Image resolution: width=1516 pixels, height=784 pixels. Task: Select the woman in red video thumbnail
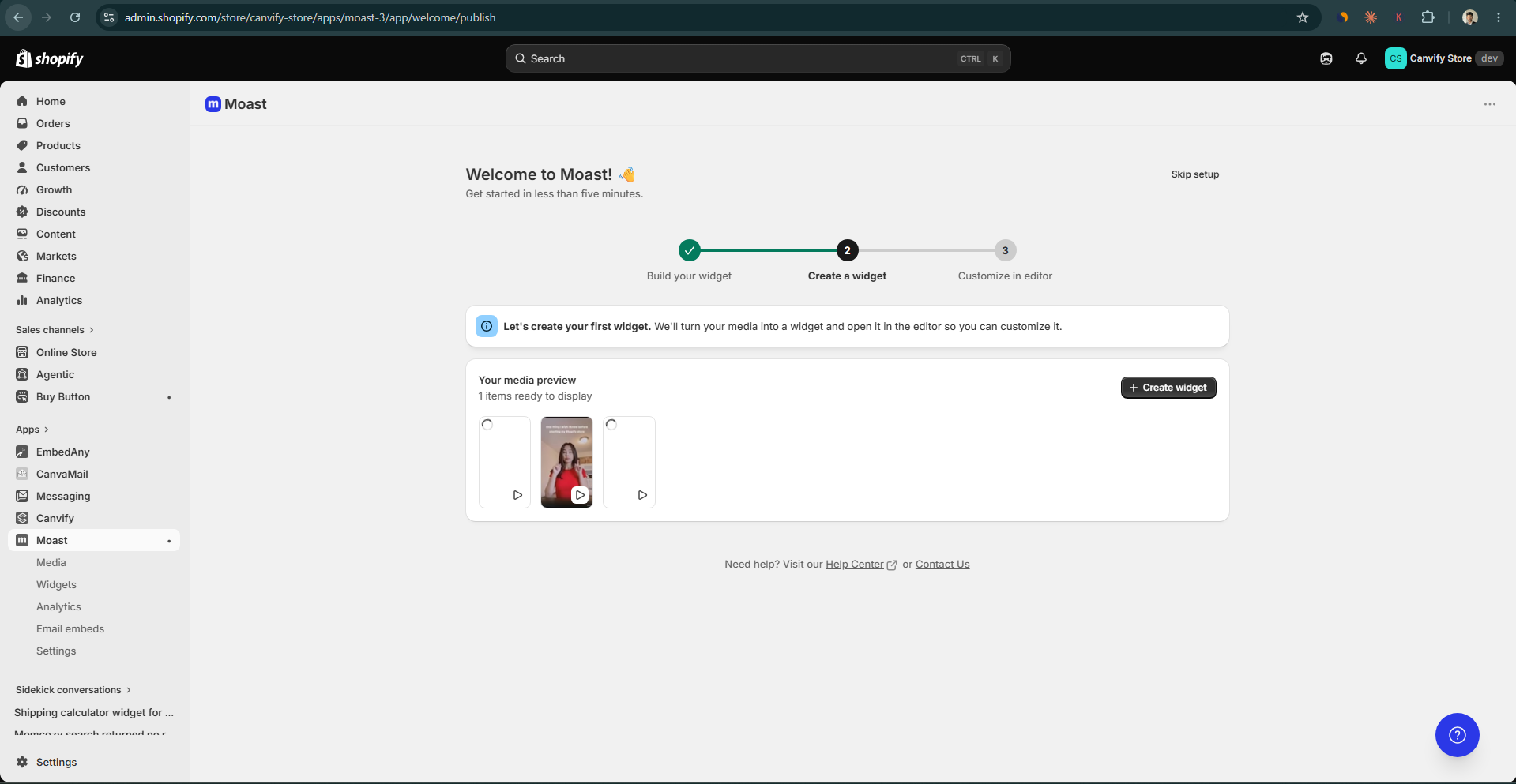566,462
